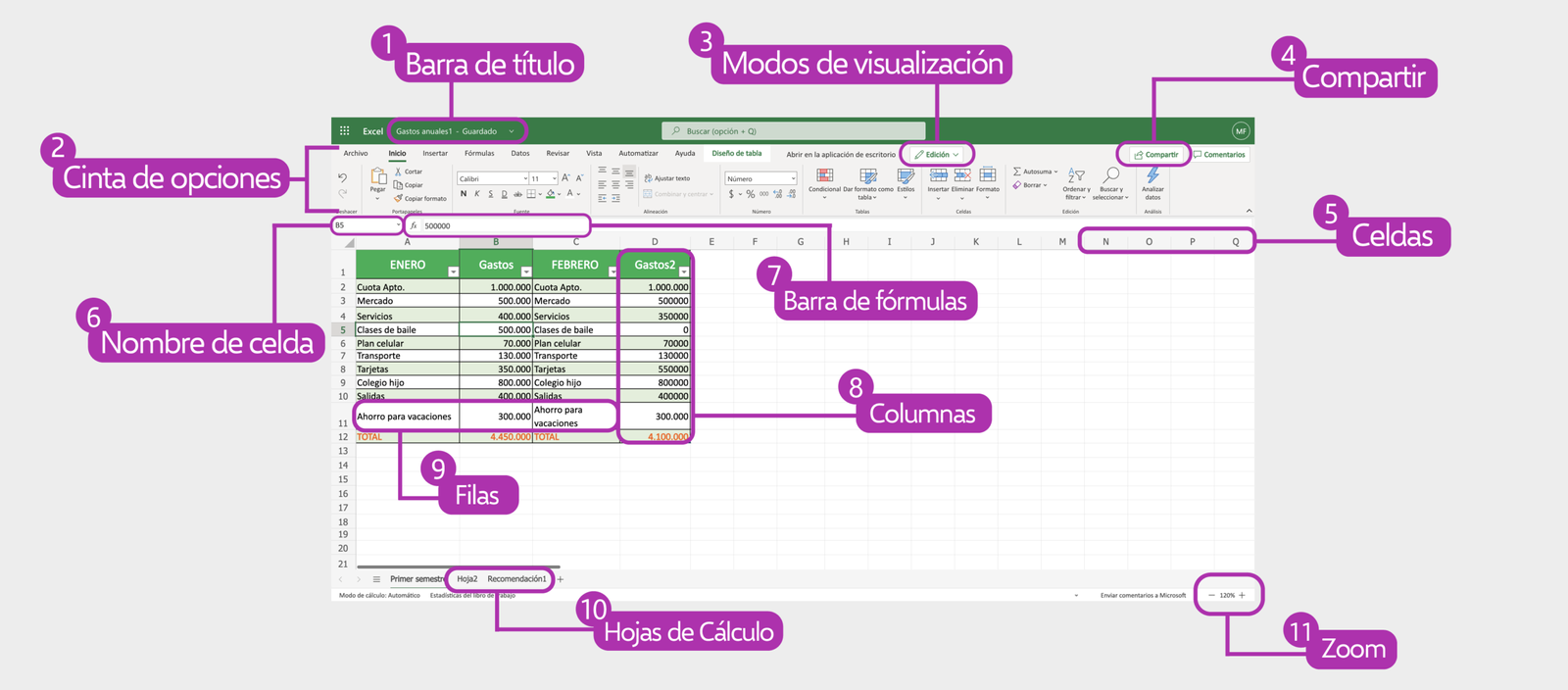Expand the Edición mode dropdown
The width and height of the screenshot is (1568, 690).
(937, 154)
